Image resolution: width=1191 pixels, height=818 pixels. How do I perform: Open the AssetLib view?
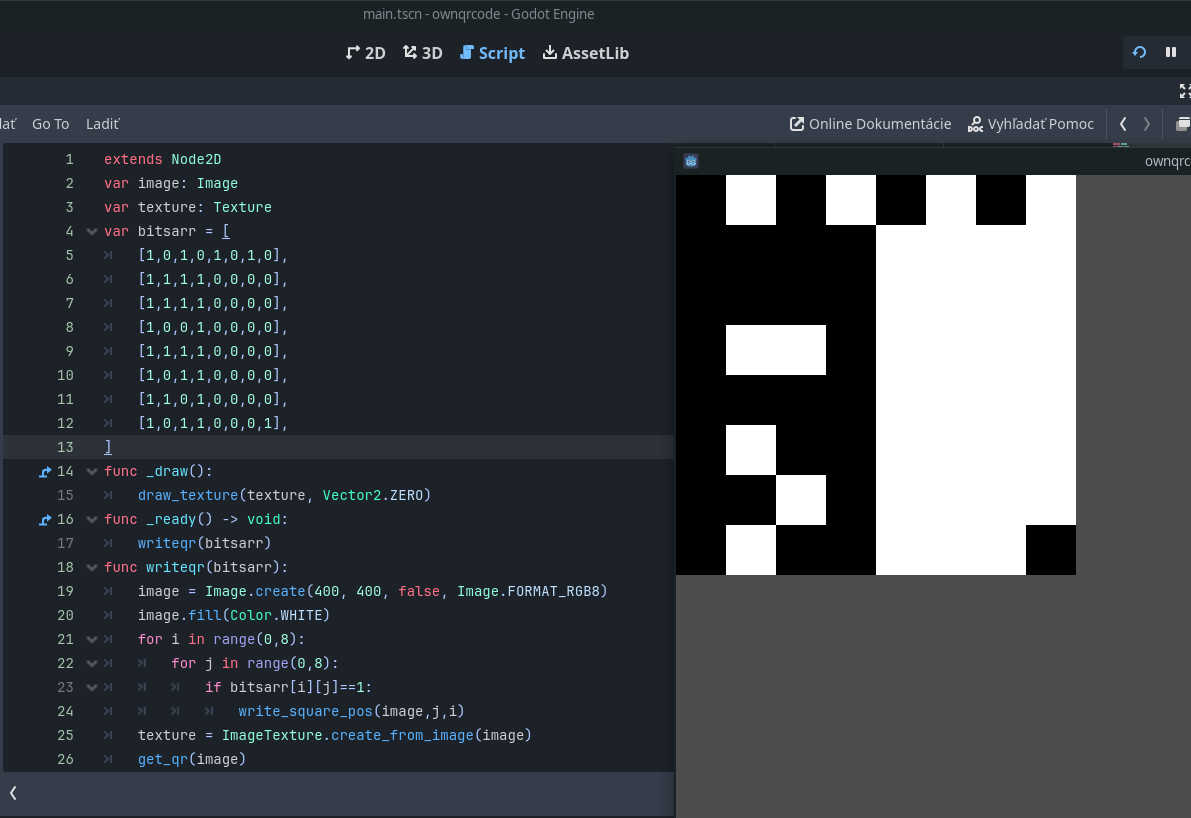pyautogui.click(x=585, y=53)
